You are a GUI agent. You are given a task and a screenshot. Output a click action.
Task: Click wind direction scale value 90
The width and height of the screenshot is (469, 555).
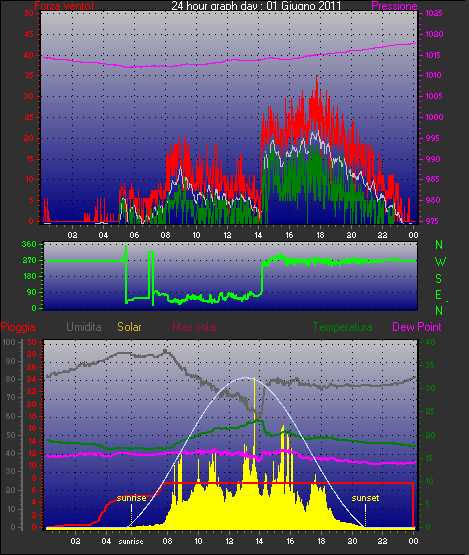[x=32, y=292]
